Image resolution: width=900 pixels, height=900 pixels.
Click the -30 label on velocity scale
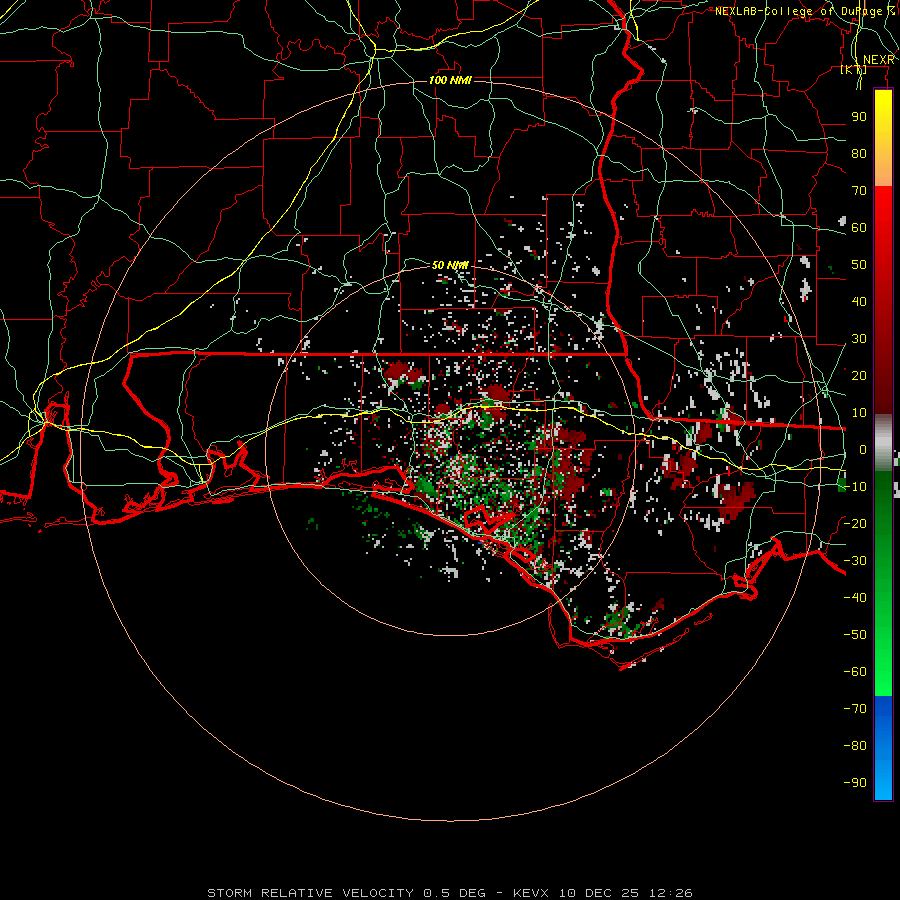(x=855, y=561)
